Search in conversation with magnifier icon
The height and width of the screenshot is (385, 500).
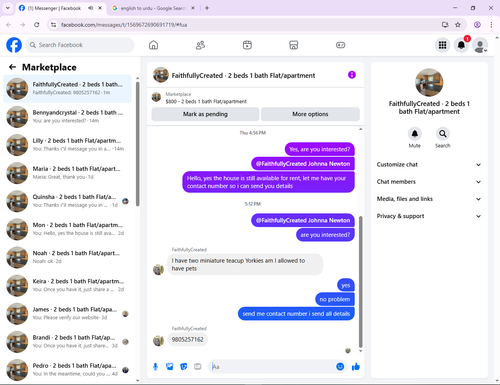click(x=443, y=134)
